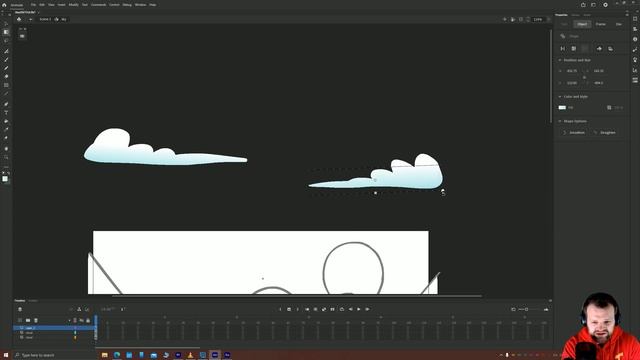
Task: Open the stage zoom percentage dropdown
Action: [x=538, y=19]
